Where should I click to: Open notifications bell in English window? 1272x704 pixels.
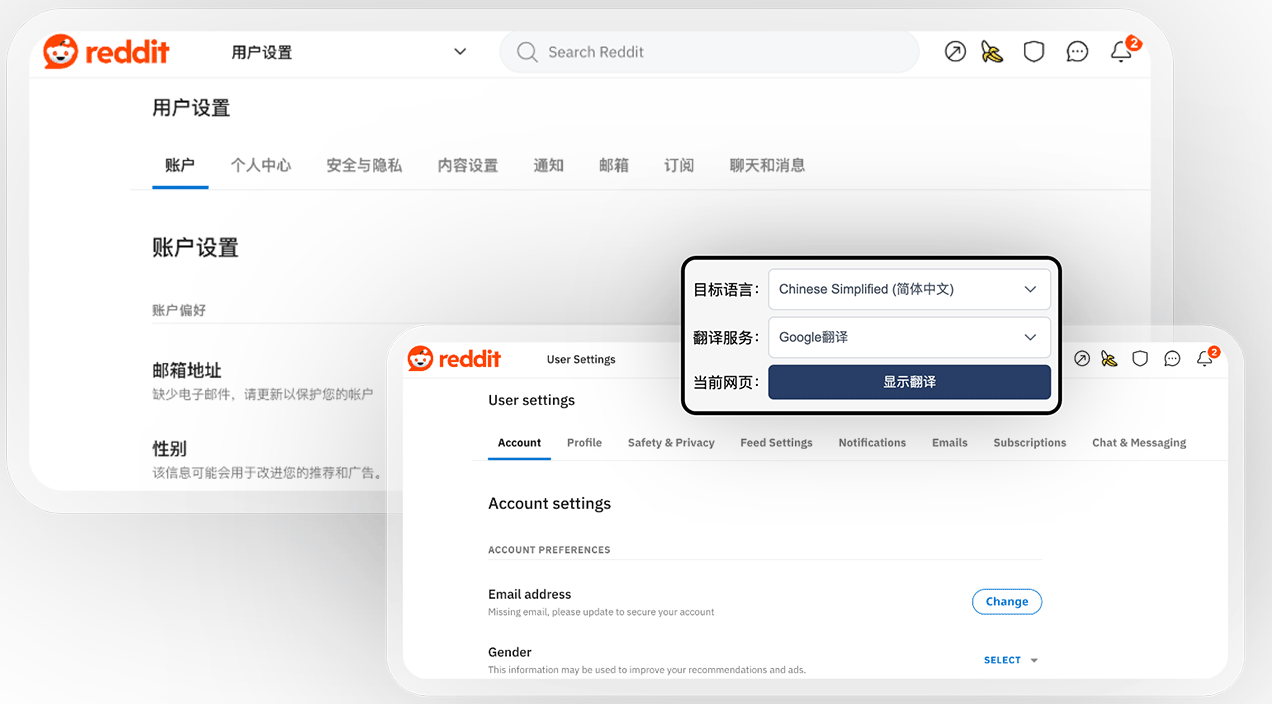[x=1205, y=359]
